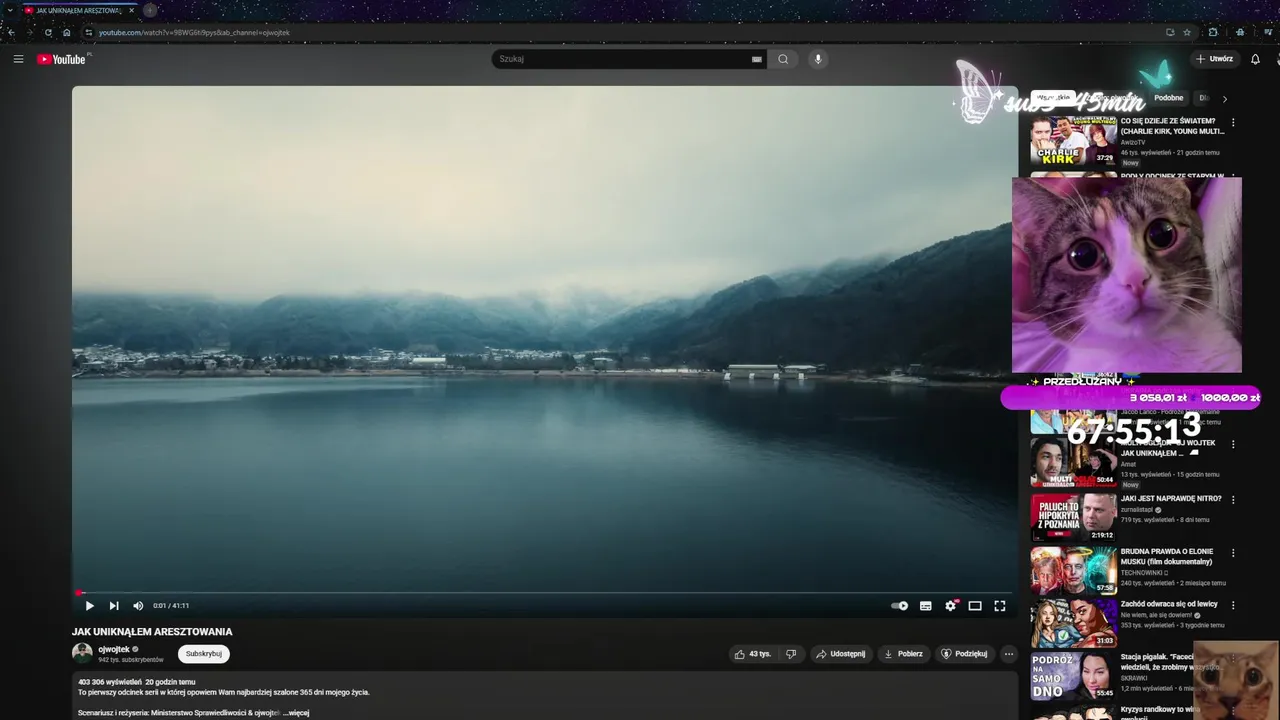1280x720 pixels.
Task: Subscribe with the Subskrybuj button
Action: (204, 654)
